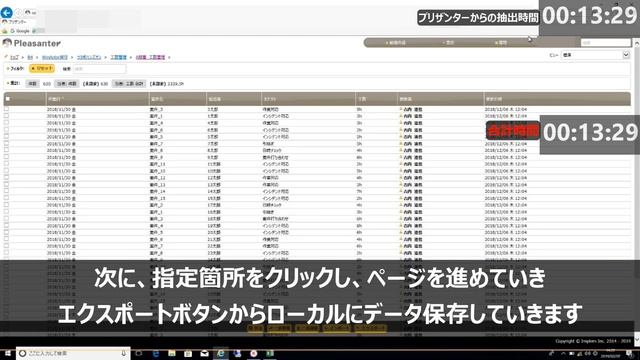Image resolution: width=640 pixels, height=360 pixels.
Task: Click the browser back arrow button
Action: [7, 12]
